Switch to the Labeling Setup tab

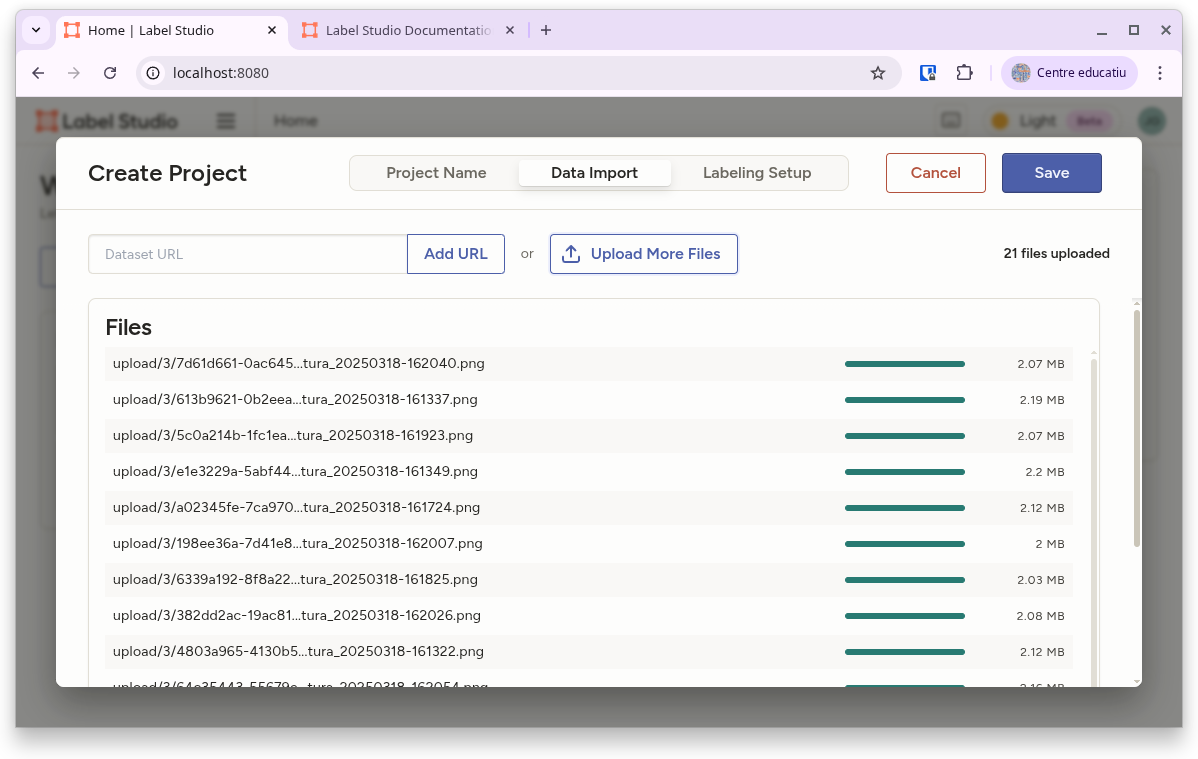point(757,173)
